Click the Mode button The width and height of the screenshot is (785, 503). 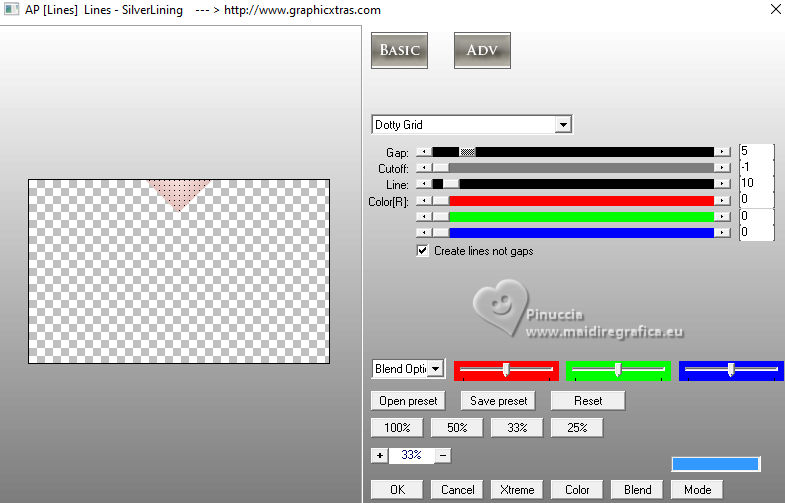pyautogui.click(x=697, y=489)
